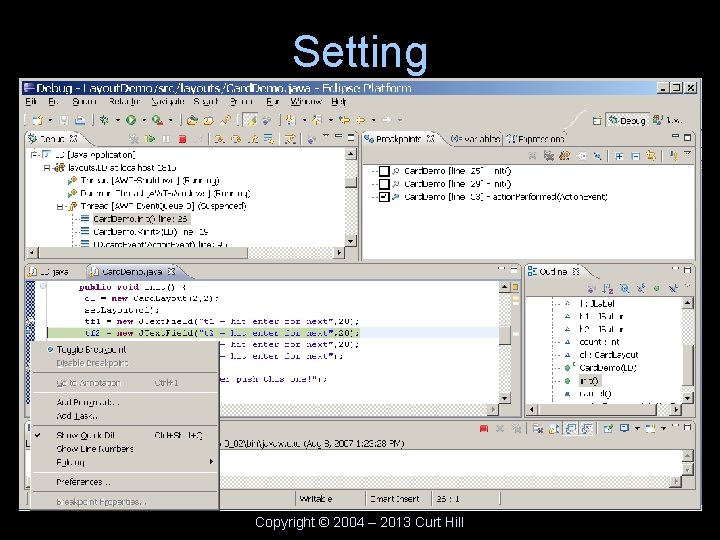The height and width of the screenshot is (540, 720).
Task: Click the Use Step Filters icon
Action: pos(290,138)
